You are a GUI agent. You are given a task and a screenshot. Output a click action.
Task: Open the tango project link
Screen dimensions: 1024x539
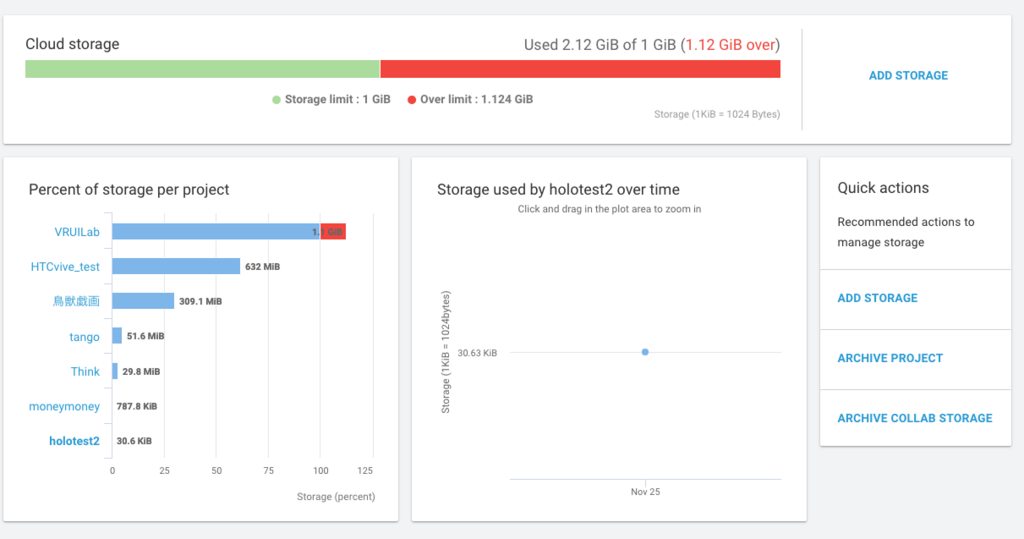pos(84,336)
